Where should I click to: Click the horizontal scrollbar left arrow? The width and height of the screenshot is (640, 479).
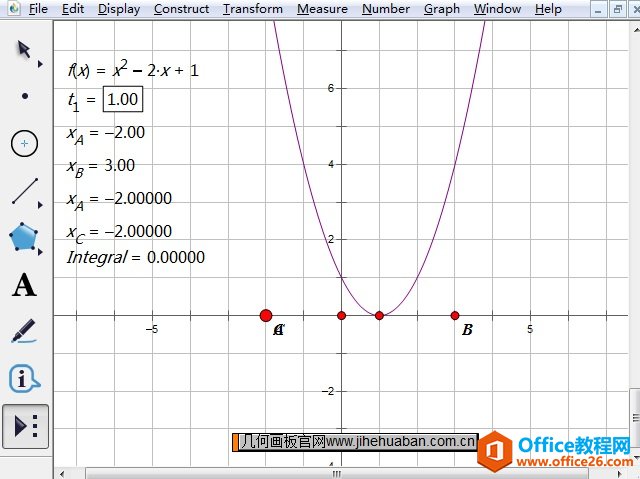click(x=62, y=474)
